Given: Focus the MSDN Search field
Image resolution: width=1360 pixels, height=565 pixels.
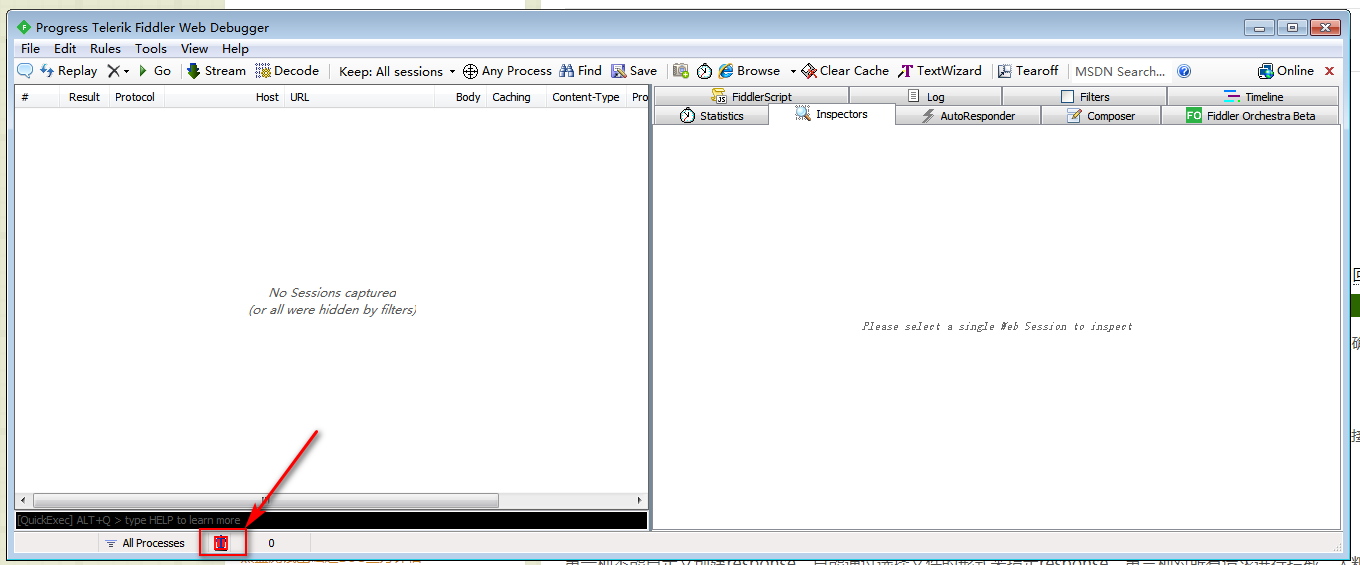Looking at the screenshot, I should click(x=1120, y=71).
